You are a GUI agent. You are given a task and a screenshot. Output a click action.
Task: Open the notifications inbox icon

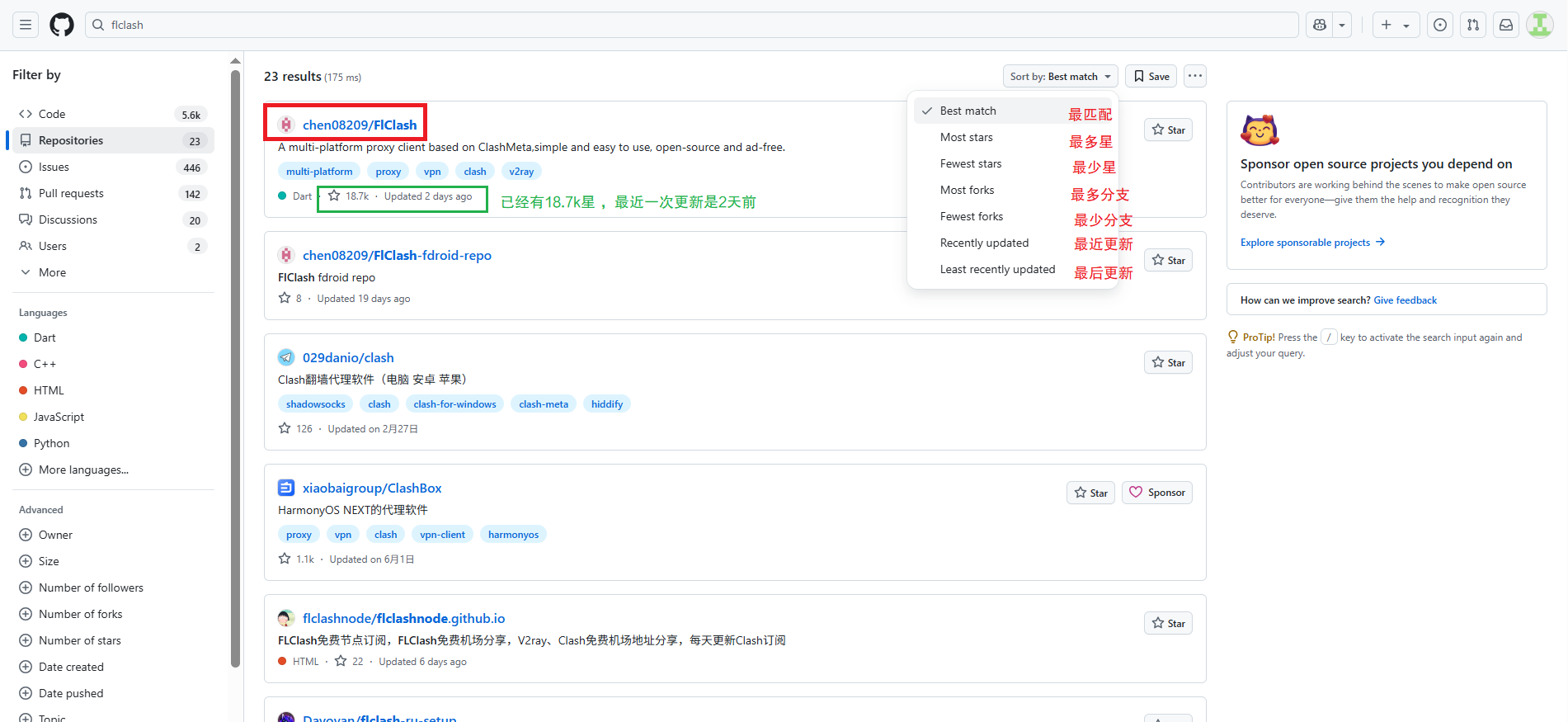(x=1506, y=25)
